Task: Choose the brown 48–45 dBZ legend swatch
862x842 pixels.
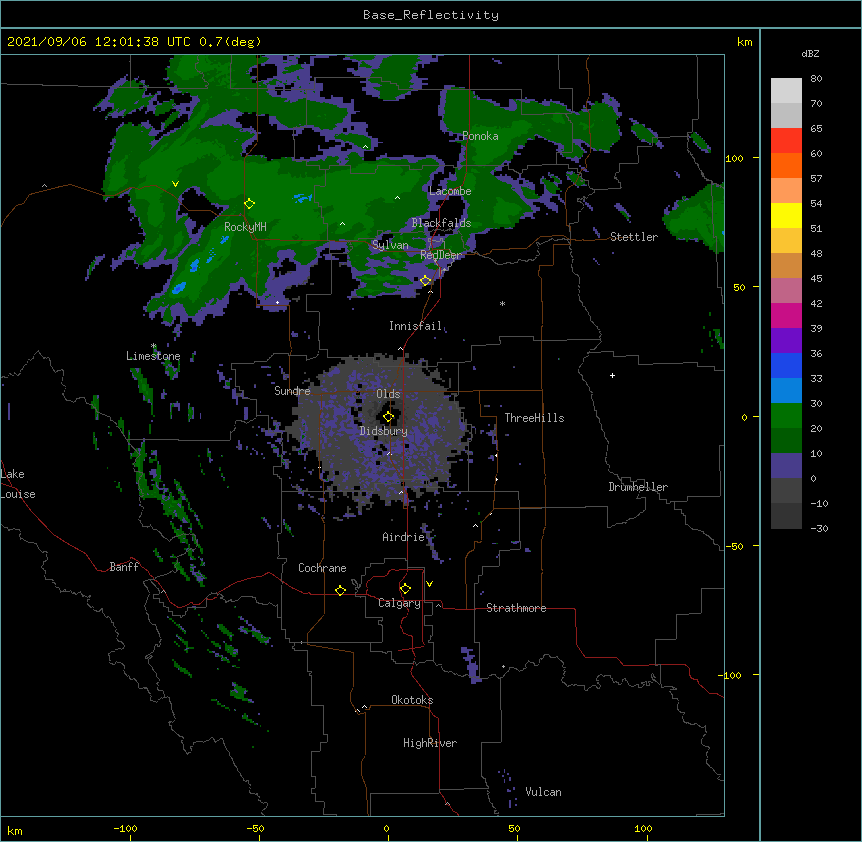Action: [x=786, y=265]
